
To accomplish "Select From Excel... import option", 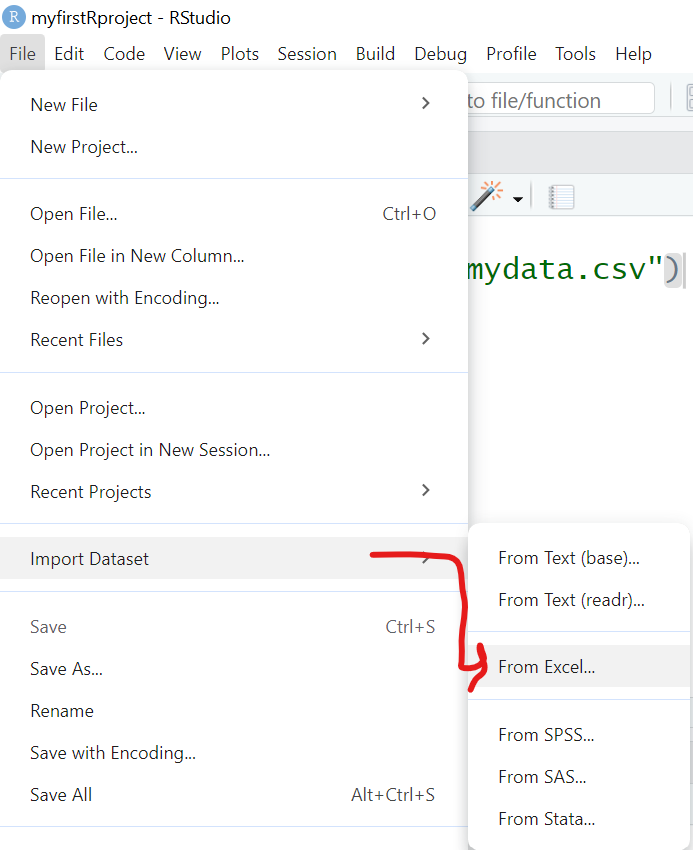I will pyautogui.click(x=579, y=666).
